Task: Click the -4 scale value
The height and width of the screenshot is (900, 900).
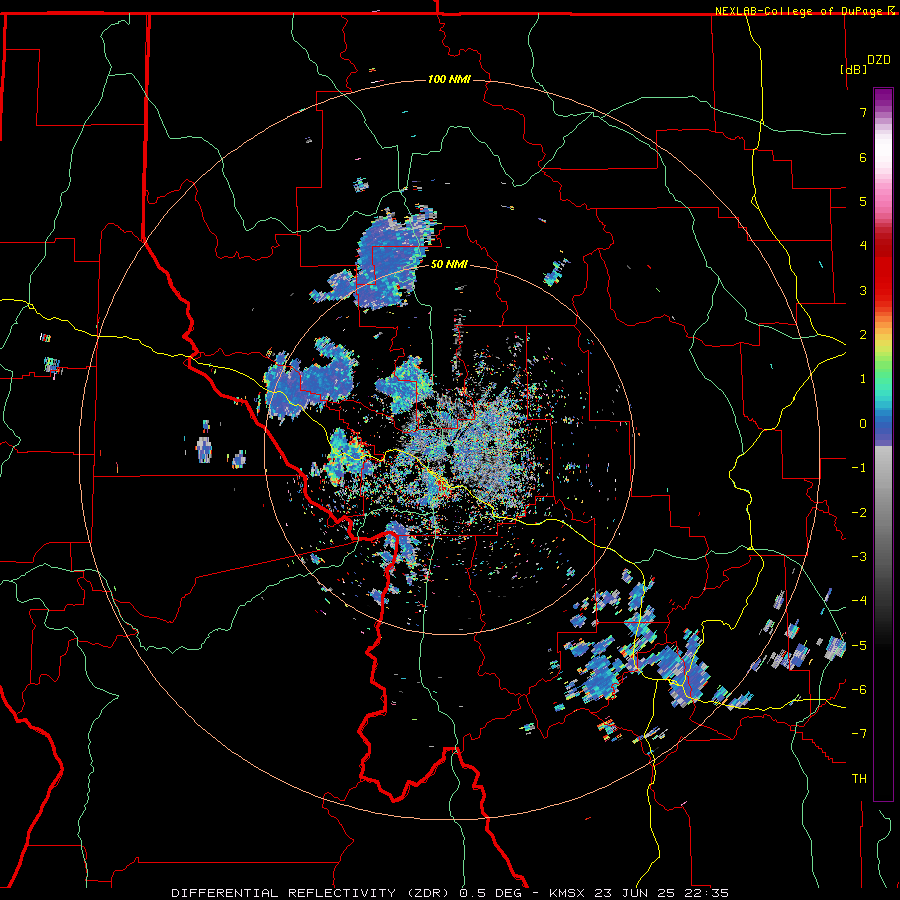Action: [859, 601]
